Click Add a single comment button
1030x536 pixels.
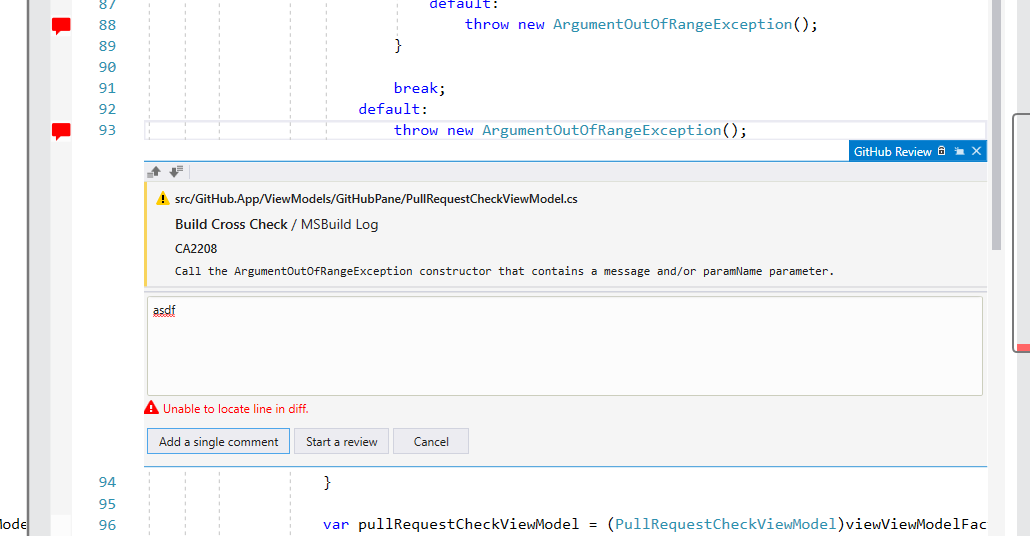(x=218, y=441)
